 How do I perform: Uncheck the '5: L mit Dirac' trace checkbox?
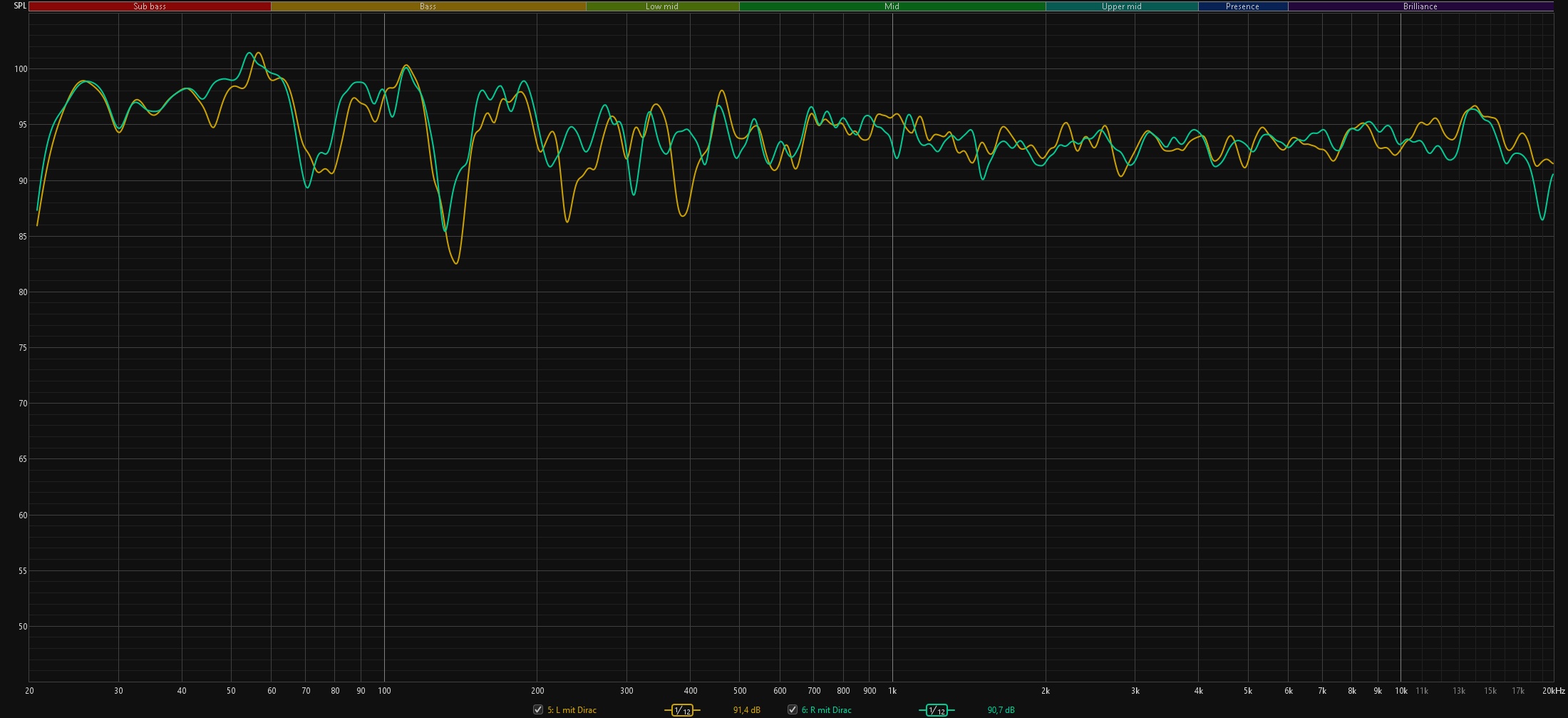538,709
